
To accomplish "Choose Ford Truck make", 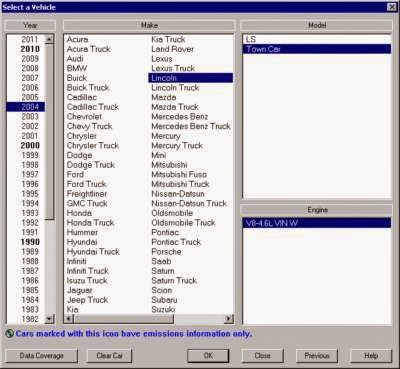I will click(86, 184).
